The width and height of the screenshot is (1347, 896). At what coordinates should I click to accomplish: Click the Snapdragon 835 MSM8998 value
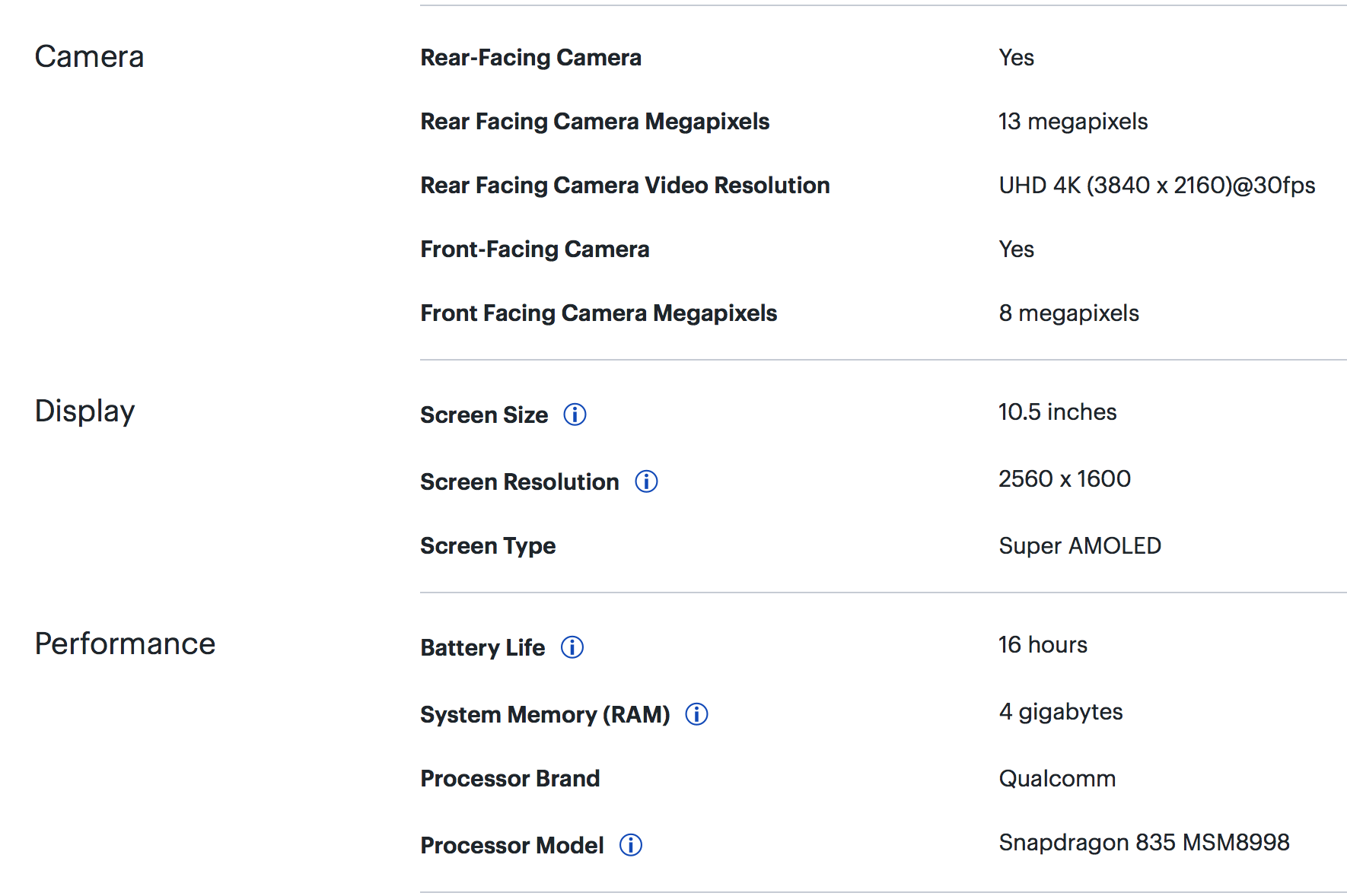(x=1143, y=843)
